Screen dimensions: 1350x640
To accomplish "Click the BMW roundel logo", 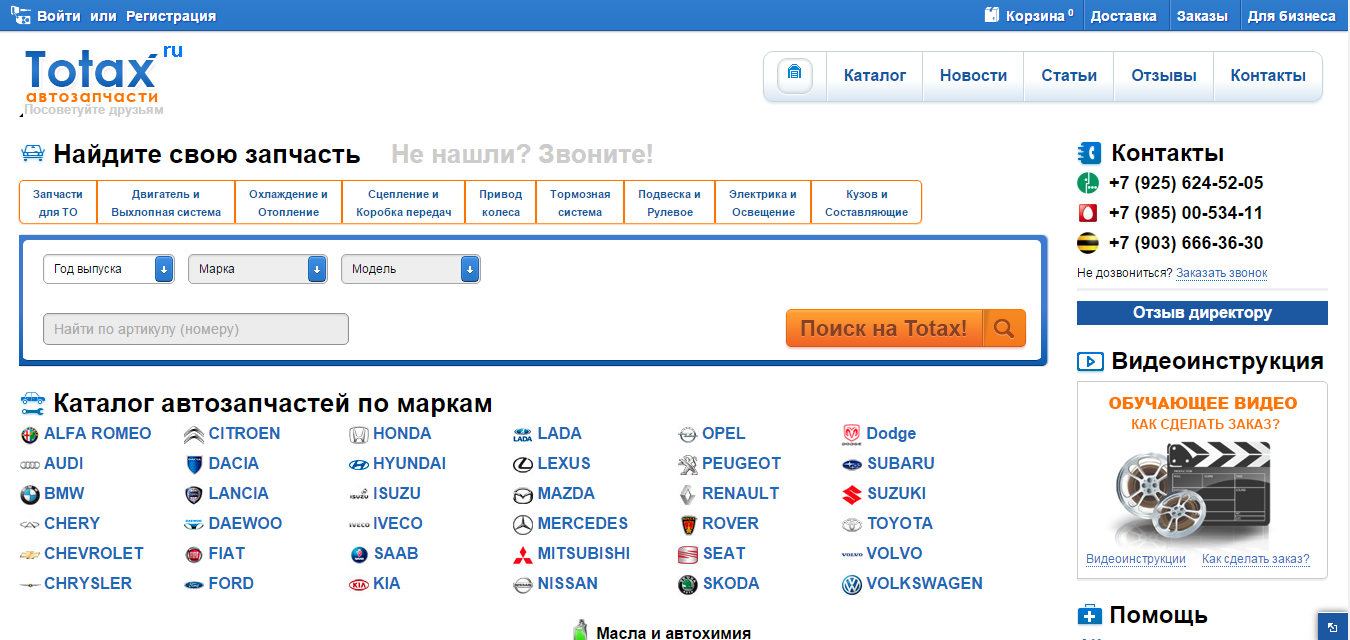I will click(30, 494).
